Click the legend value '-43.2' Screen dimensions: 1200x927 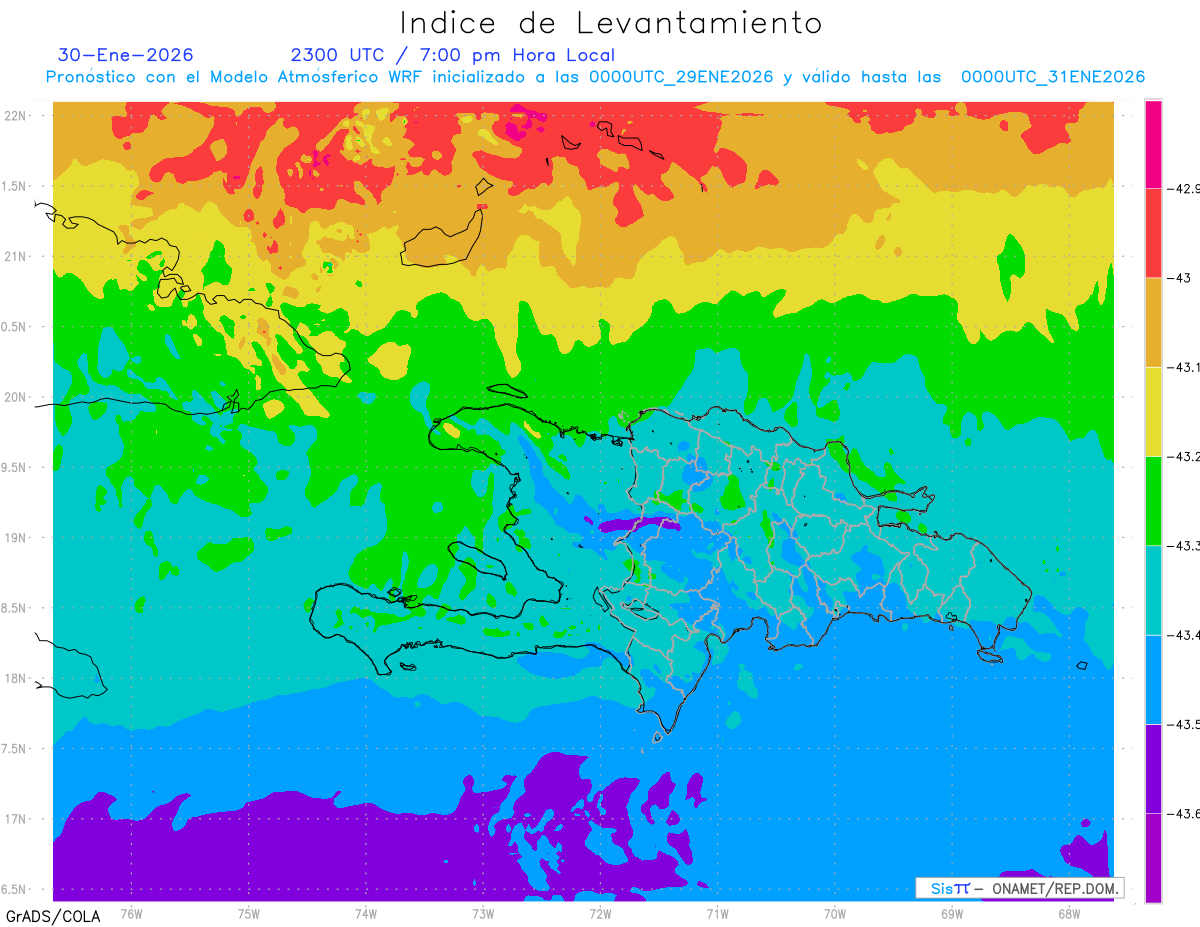click(x=1182, y=456)
